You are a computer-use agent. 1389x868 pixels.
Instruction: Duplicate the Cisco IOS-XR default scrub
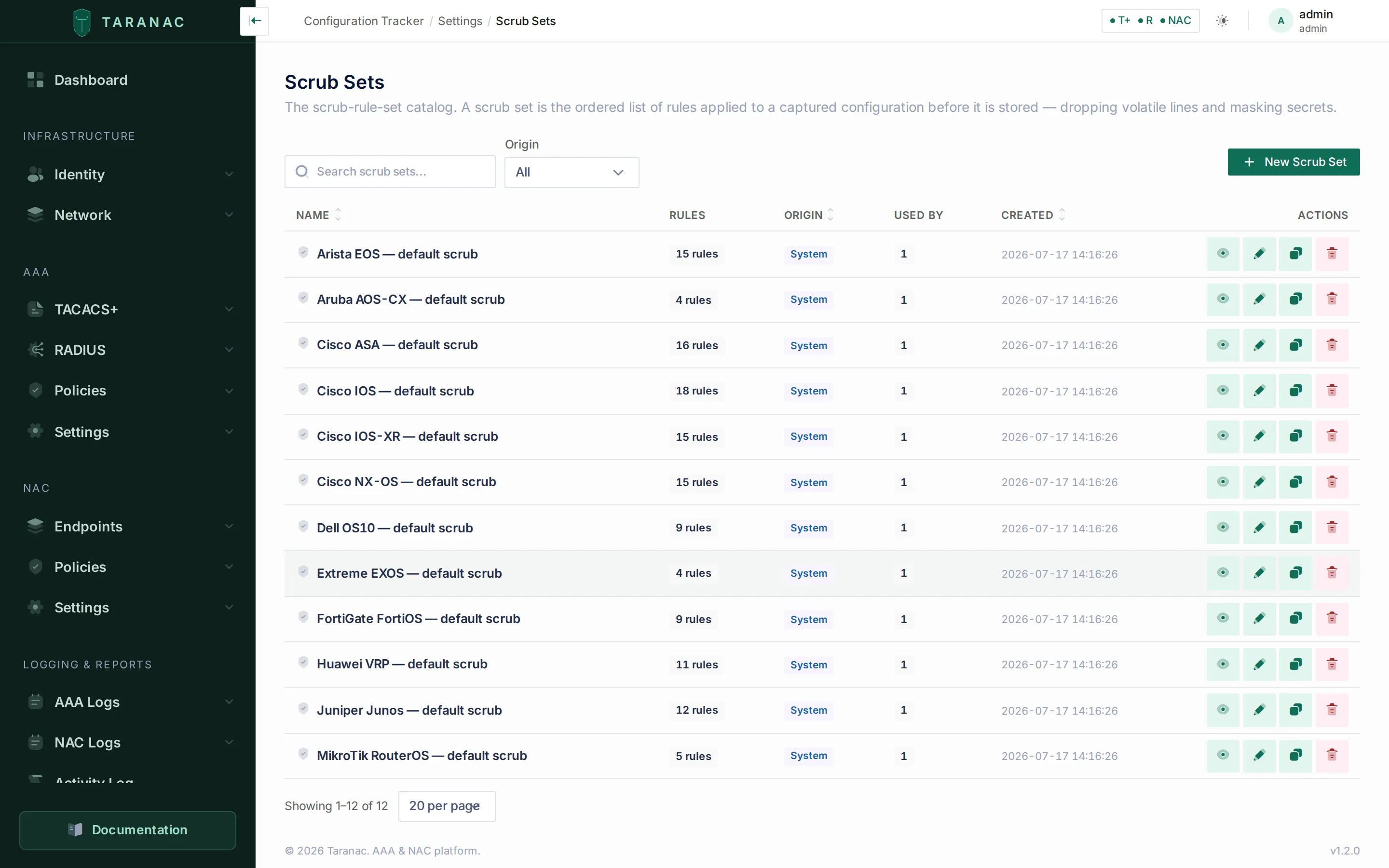coord(1295,436)
